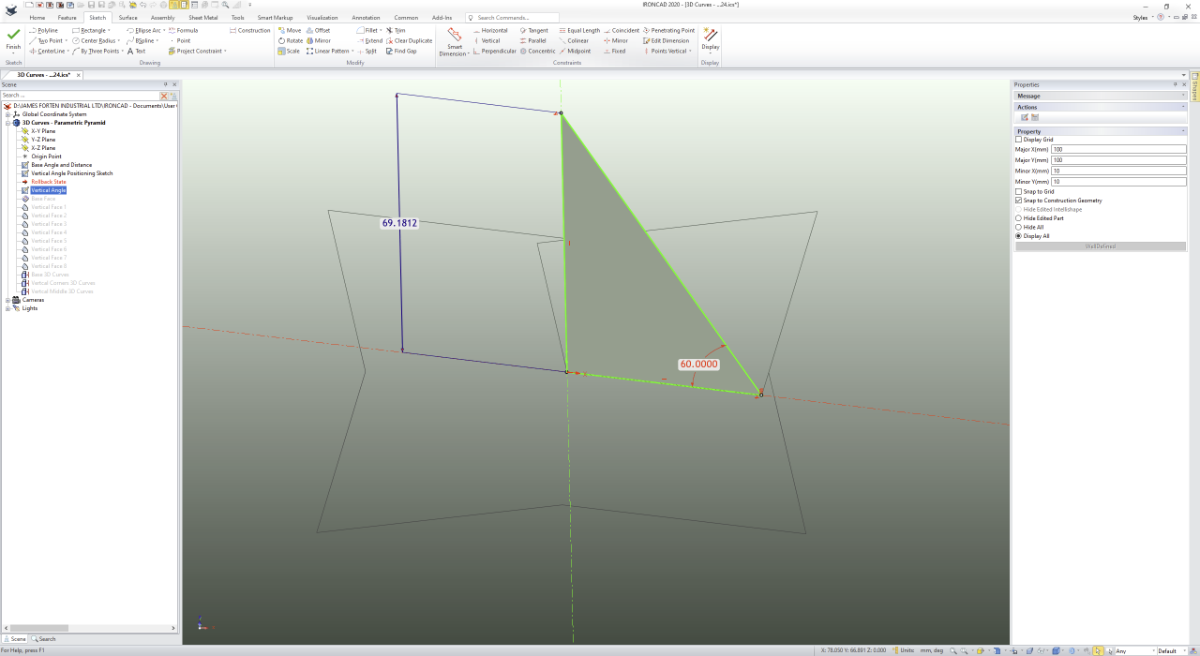This screenshot has height=656, width=1200.
Task: Open the Formula tool
Action: point(183,30)
